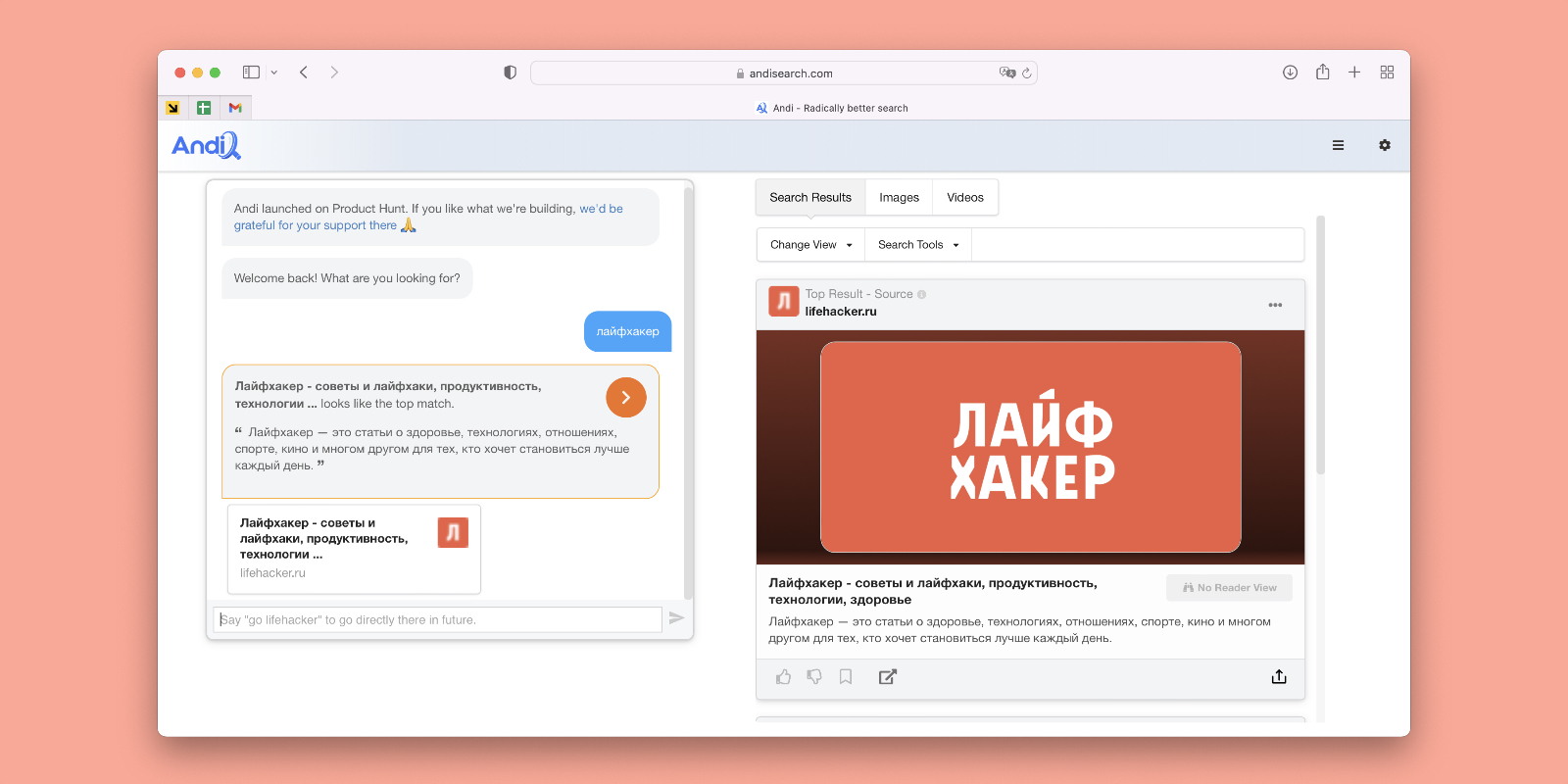The width and height of the screenshot is (1568, 784).
Task: Click the search results scrollbar
Action: coord(1320,345)
